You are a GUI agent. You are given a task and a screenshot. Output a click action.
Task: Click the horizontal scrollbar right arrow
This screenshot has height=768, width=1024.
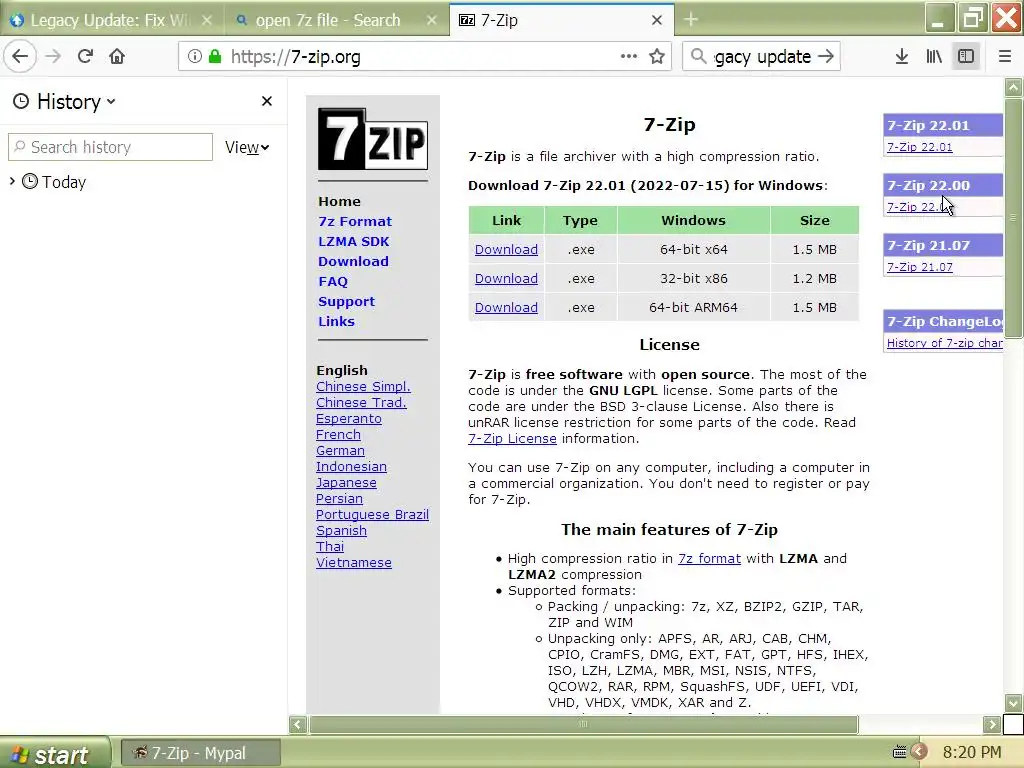tap(992, 724)
